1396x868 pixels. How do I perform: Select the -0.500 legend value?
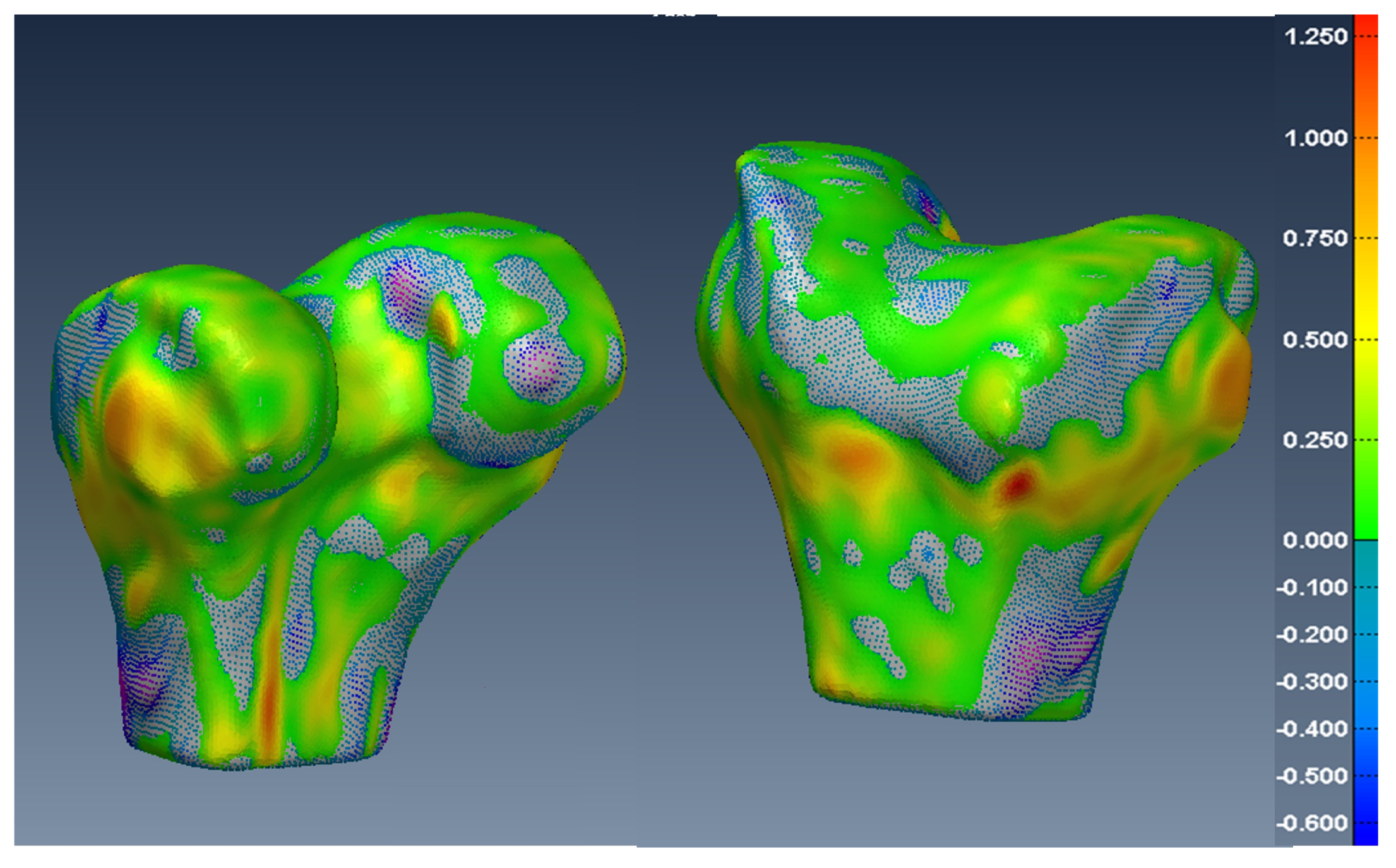(1313, 776)
